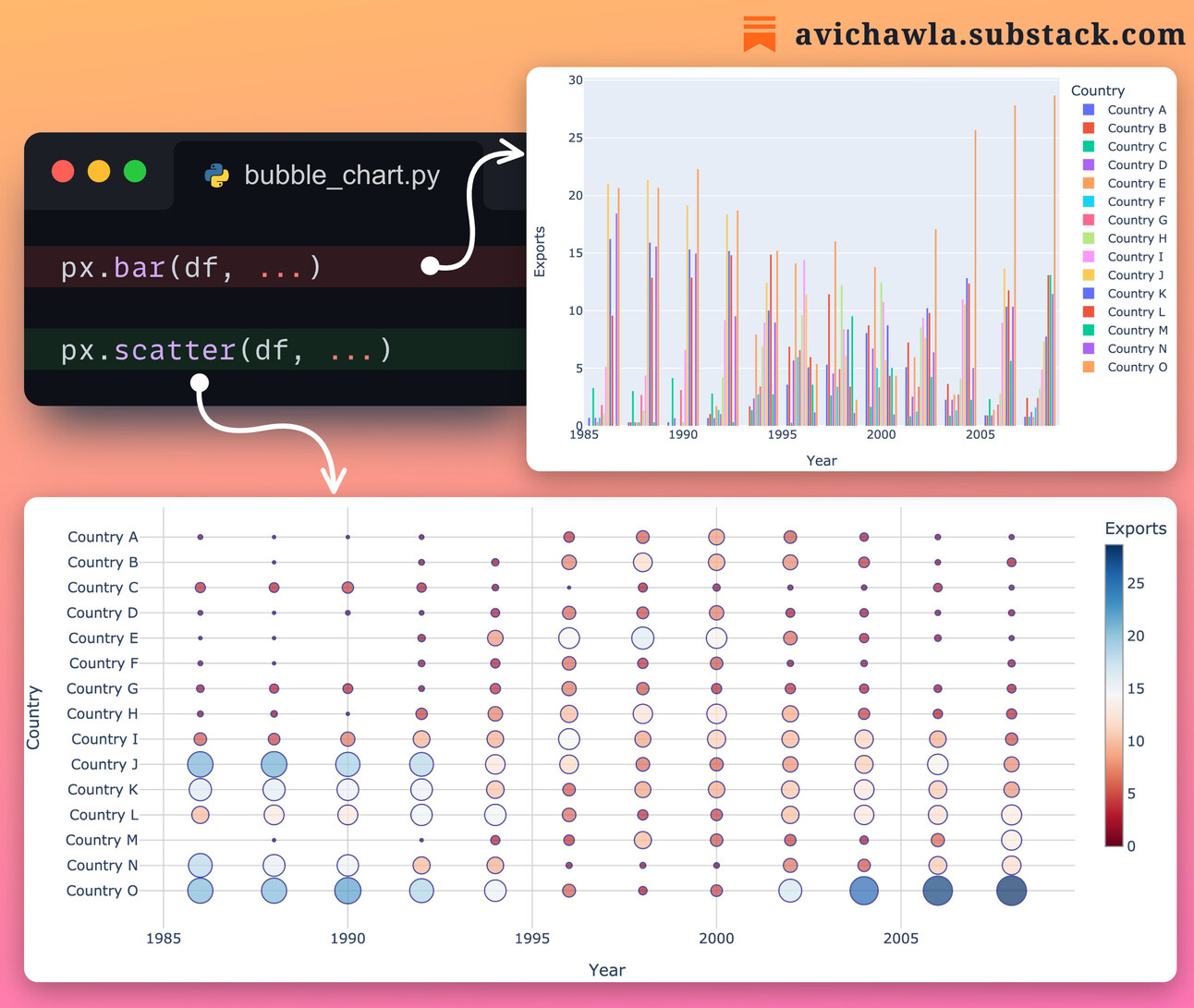Open the code window title bar menu
Viewport: 1194px width, 1008px height.
(x=99, y=171)
